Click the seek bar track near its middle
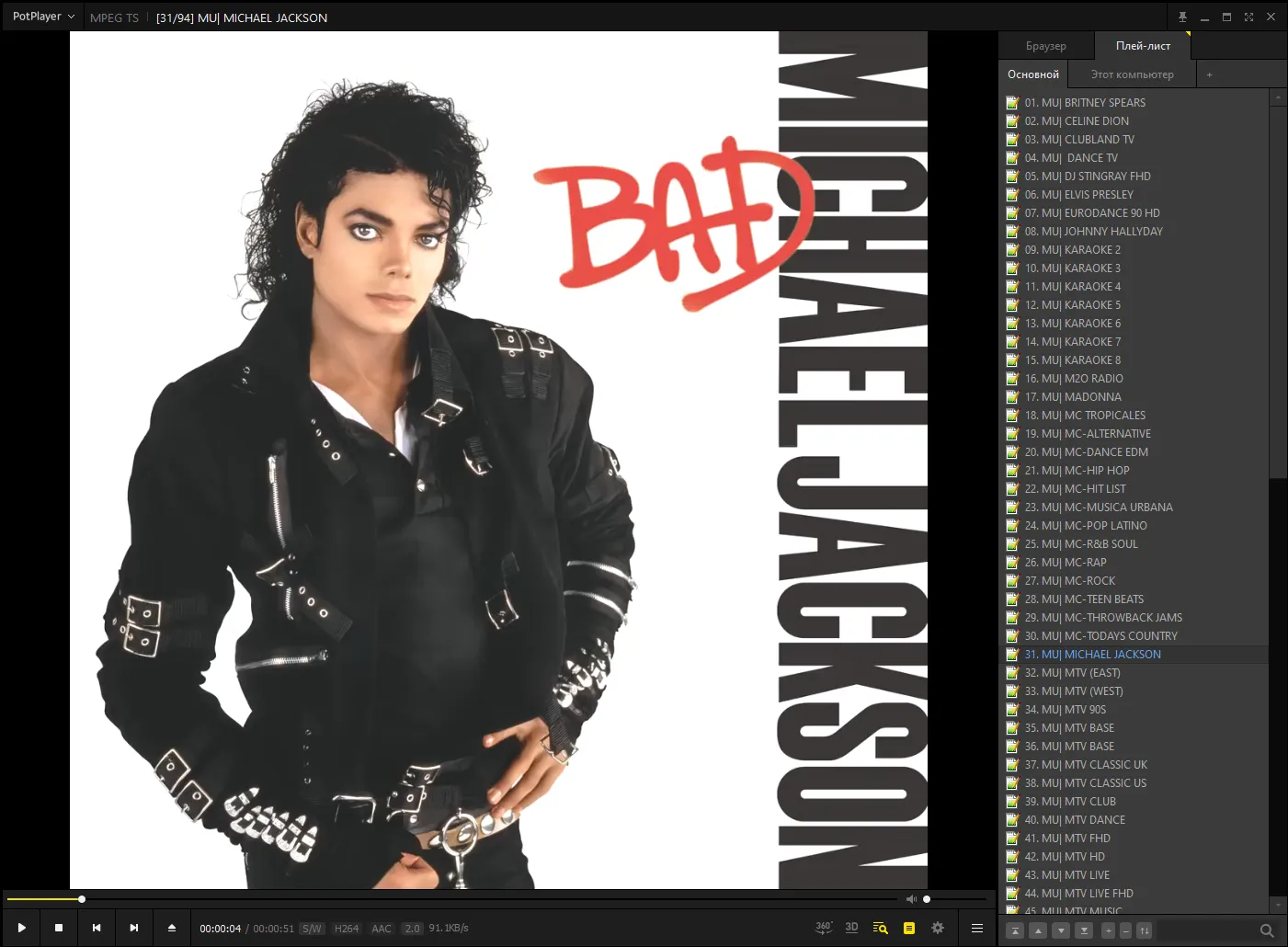Image resolution: width=1288 pixels, height=947 pixels. pos(452,899)
